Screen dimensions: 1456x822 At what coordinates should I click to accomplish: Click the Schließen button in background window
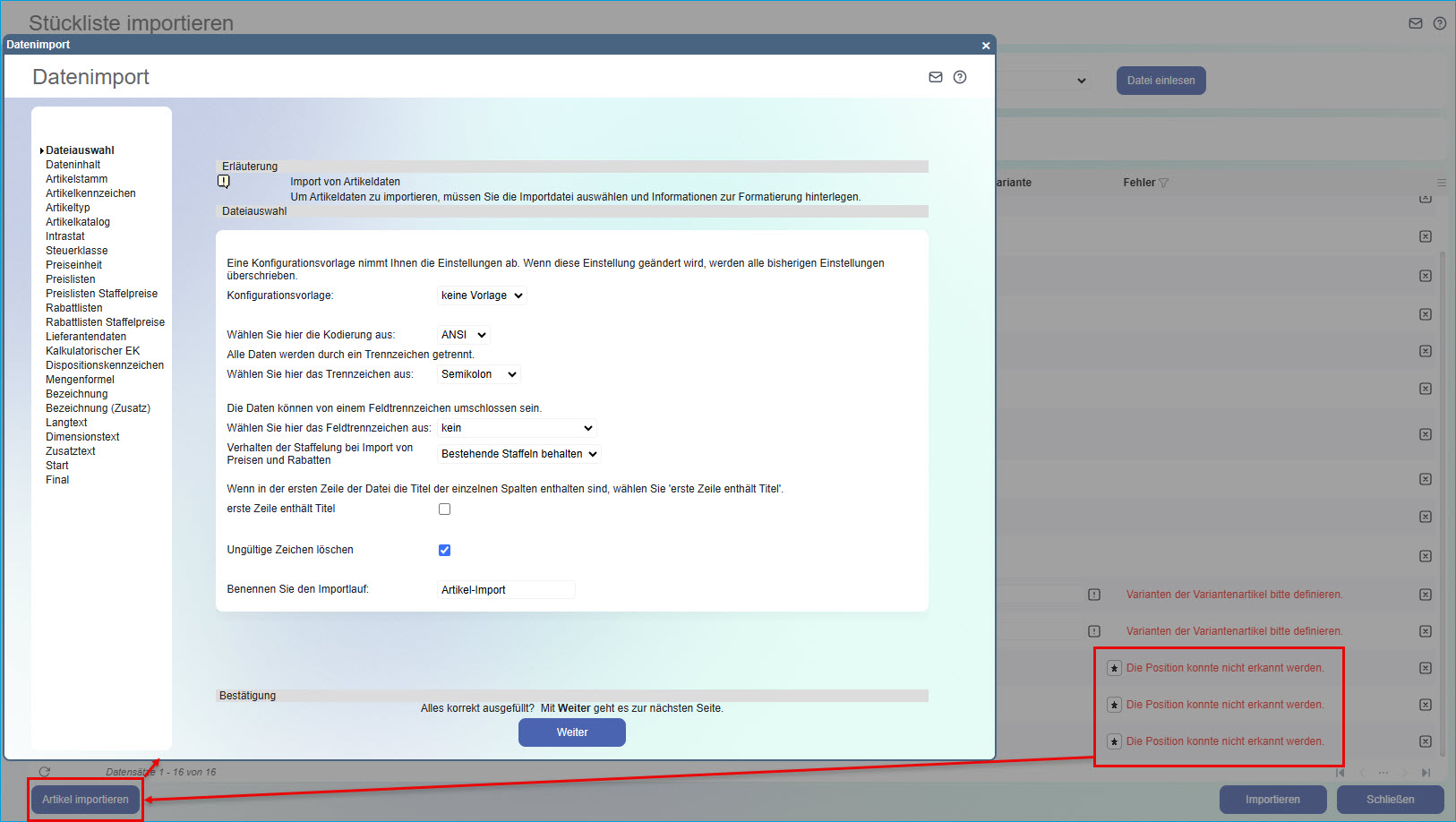pos(1391,800)
